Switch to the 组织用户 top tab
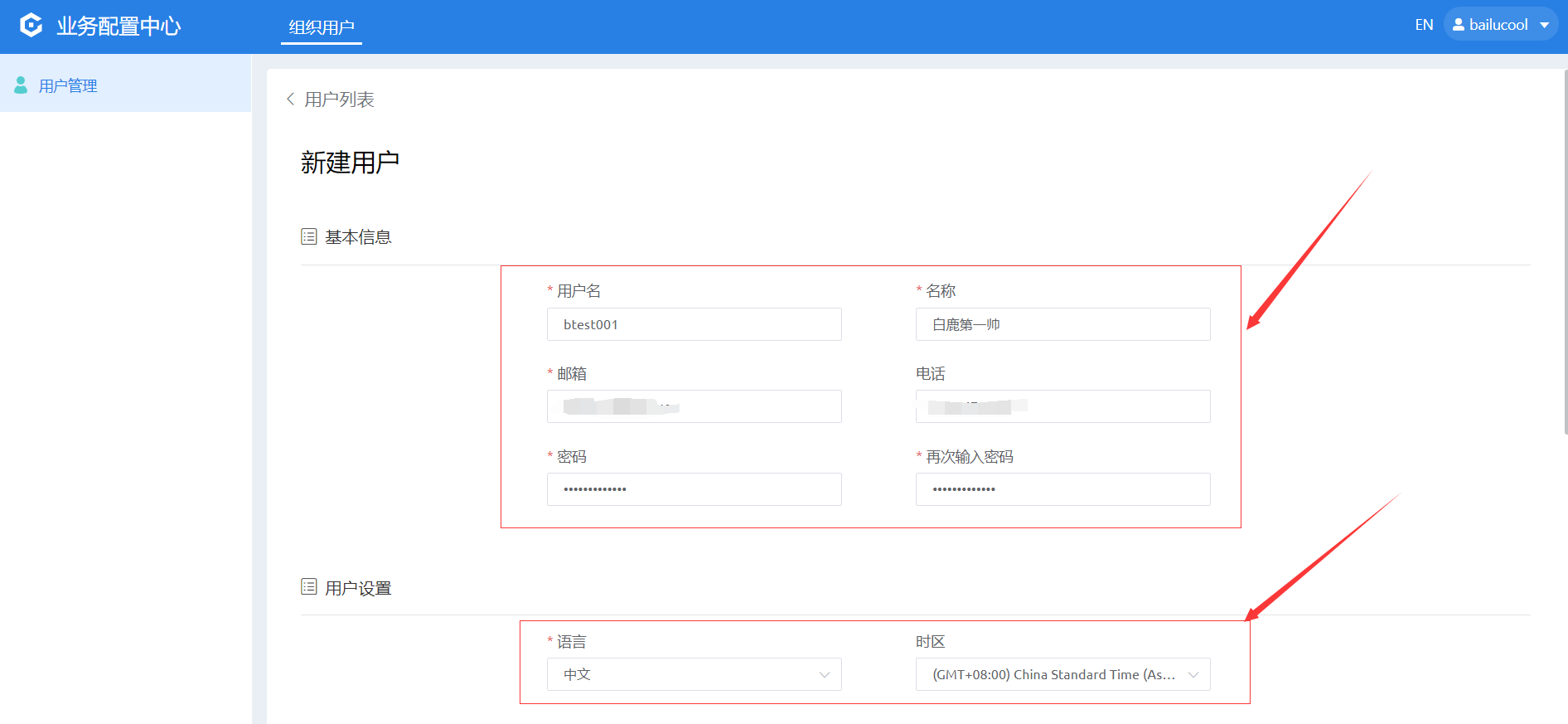 coord(322,27)
